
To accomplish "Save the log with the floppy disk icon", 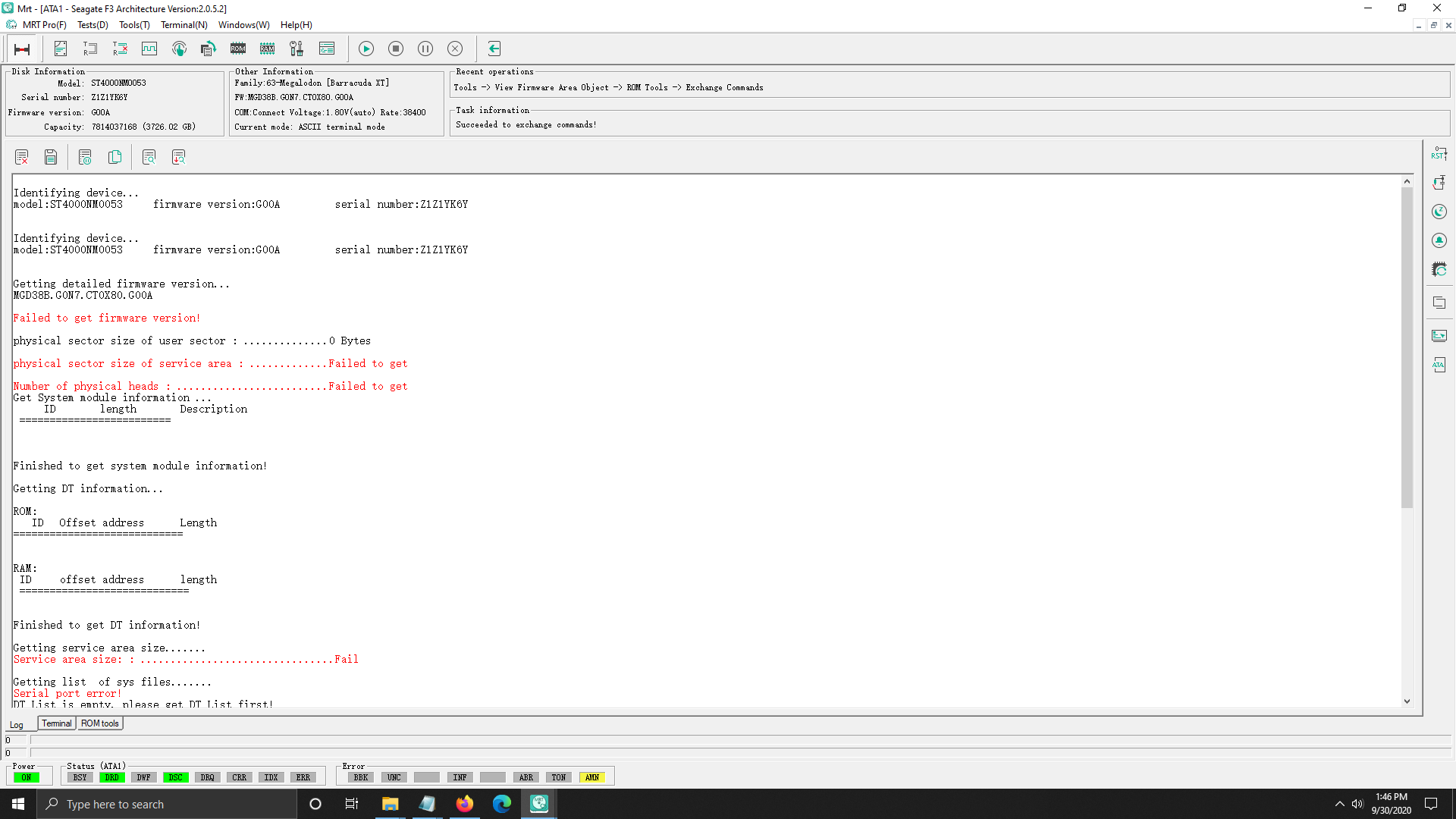I will click(51, 157).
